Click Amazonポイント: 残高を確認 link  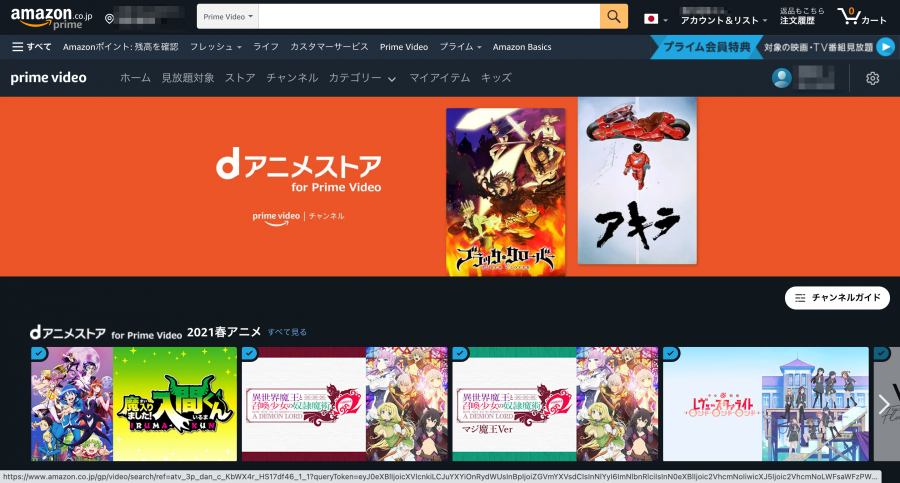121,47
